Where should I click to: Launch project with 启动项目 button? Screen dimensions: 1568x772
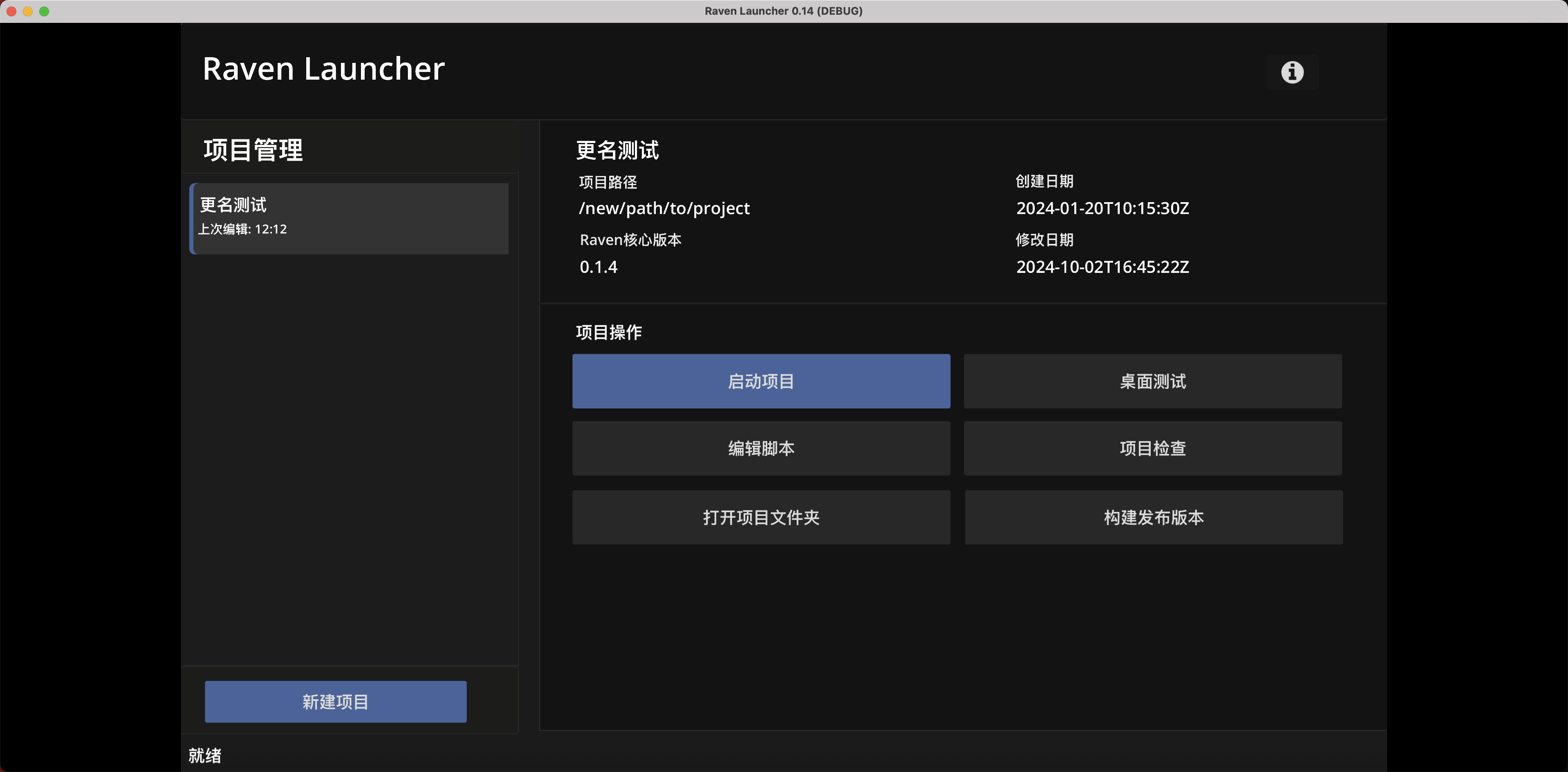click(x=761, y=381)
